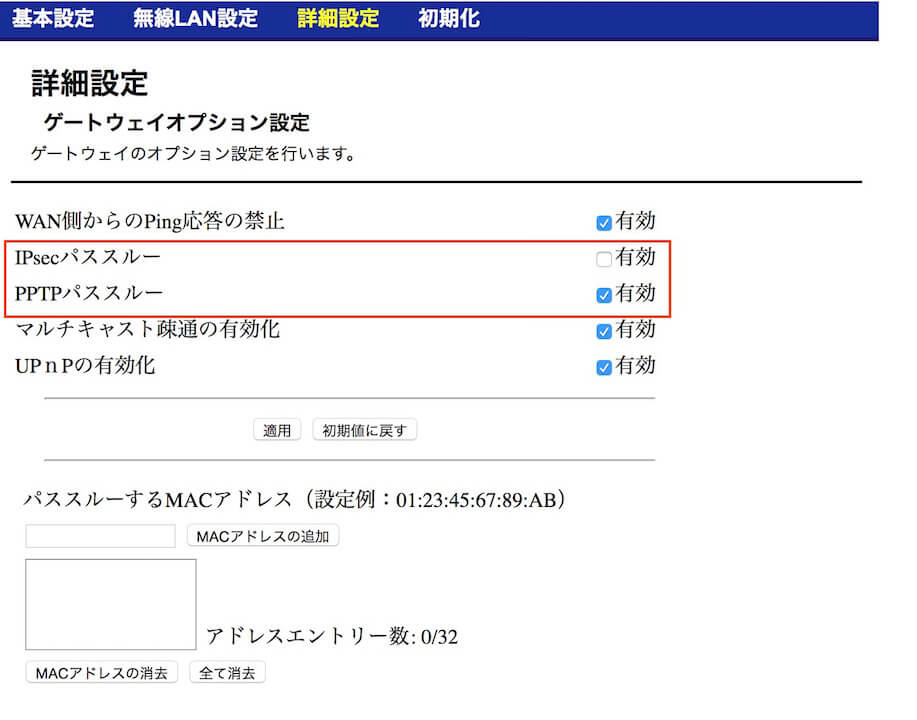
Task: Uncheck the PPTPパススルー checkbox
Action: click(604, 295)
